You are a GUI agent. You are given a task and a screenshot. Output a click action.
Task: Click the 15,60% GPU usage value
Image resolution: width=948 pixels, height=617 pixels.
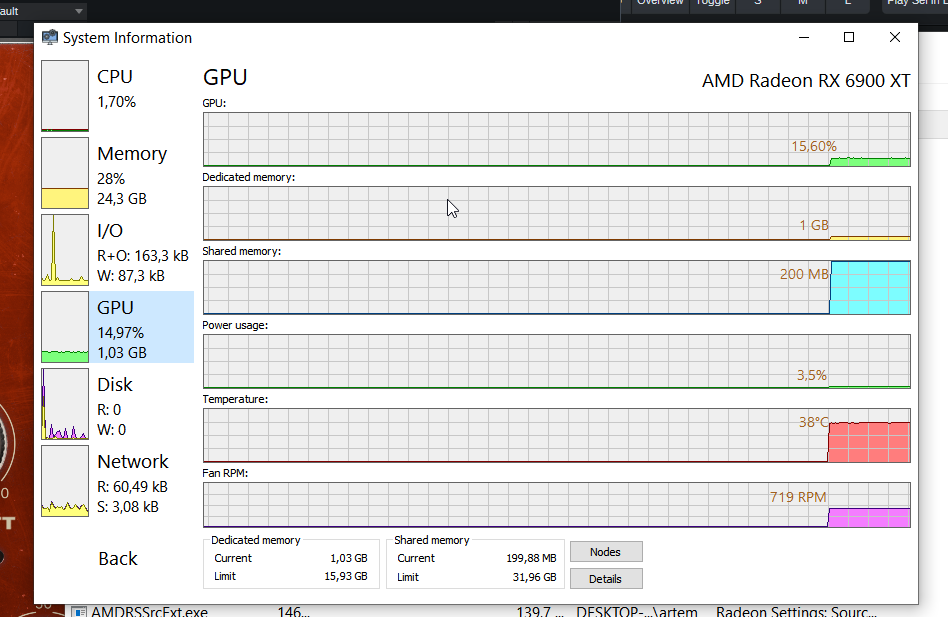click(814, 146)
